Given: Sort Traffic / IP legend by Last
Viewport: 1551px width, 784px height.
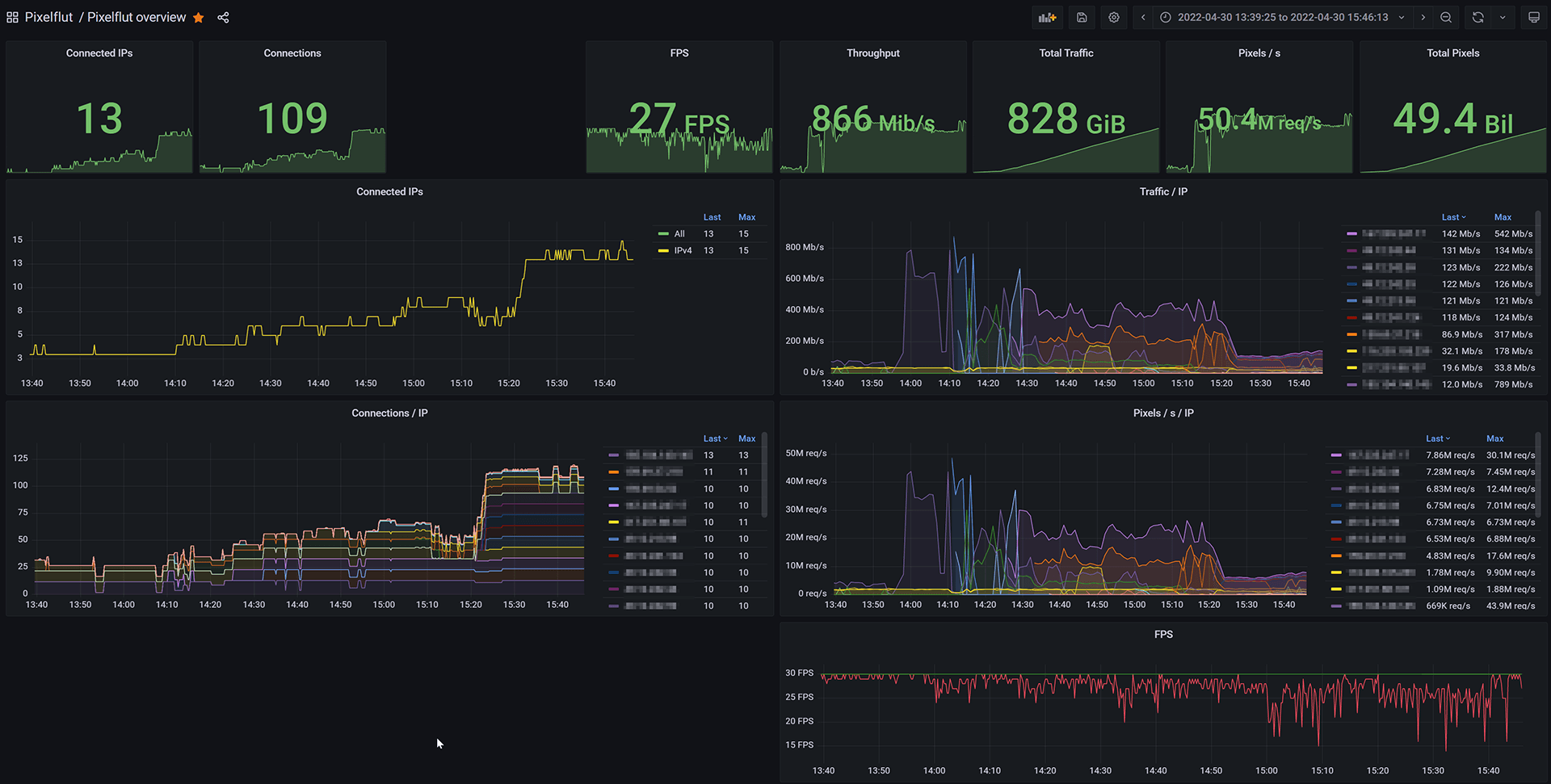Looking at the screenshot, I should click(1453, 217).
